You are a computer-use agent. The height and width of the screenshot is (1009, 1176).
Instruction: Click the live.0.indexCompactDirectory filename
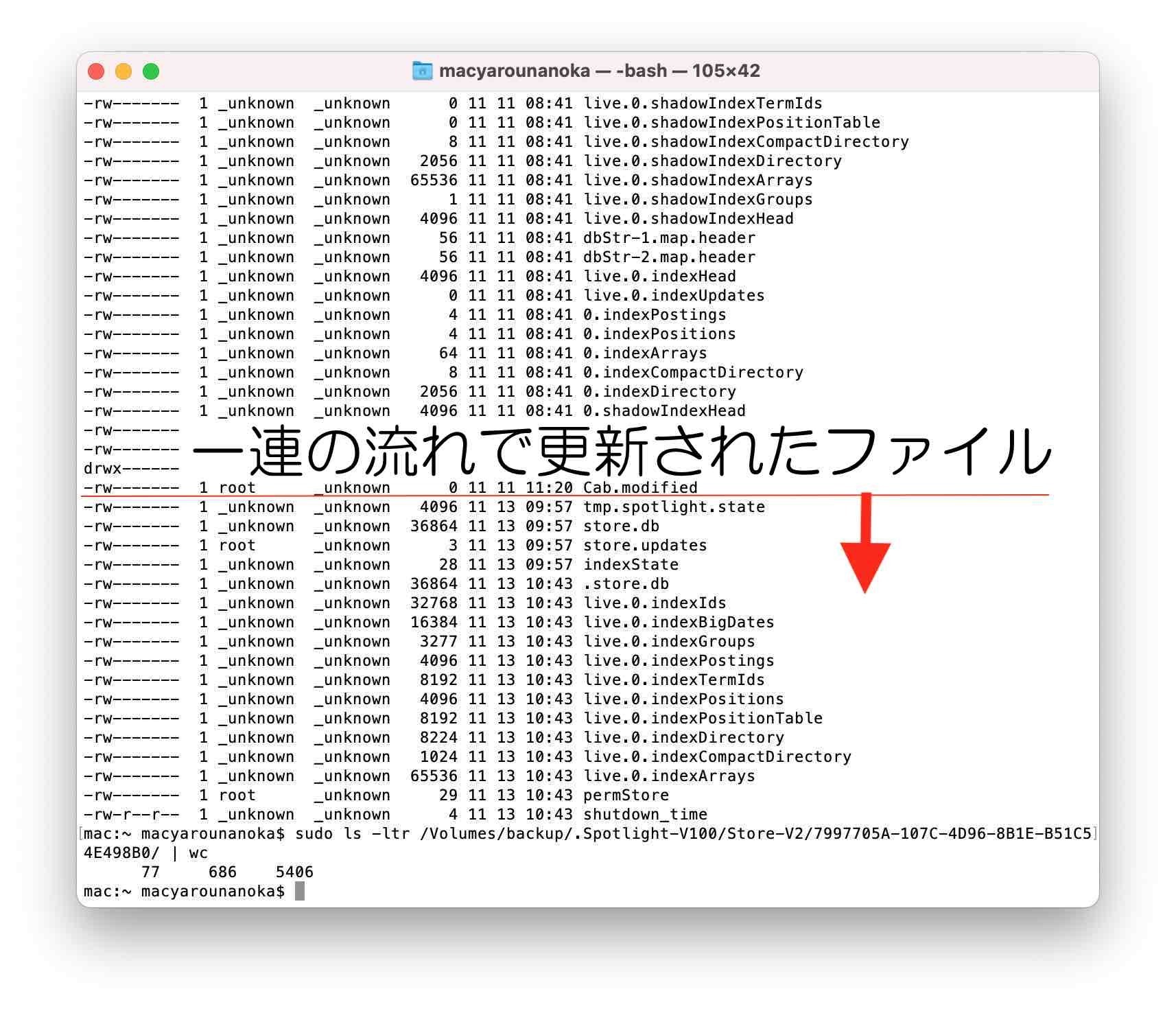pos(717,756)
